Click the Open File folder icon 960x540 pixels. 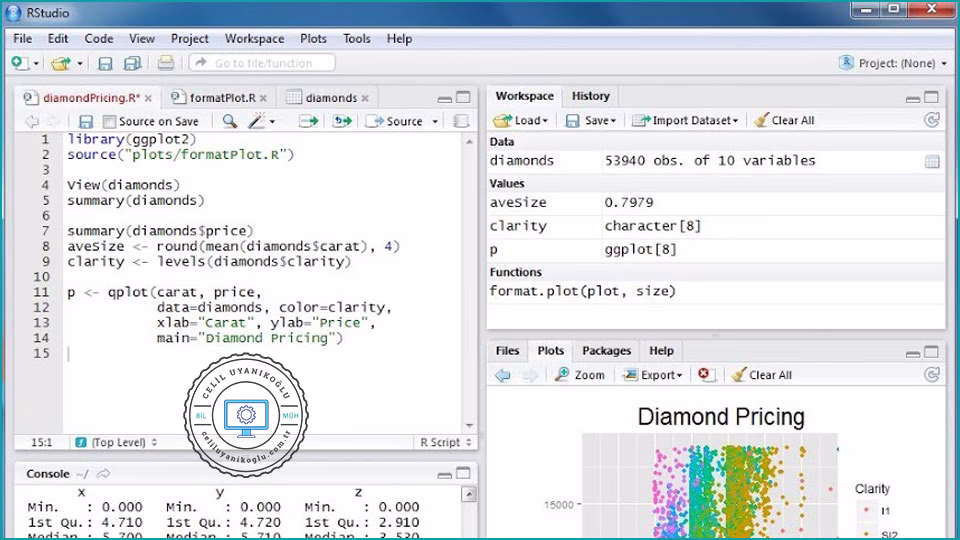click(61, 62)
